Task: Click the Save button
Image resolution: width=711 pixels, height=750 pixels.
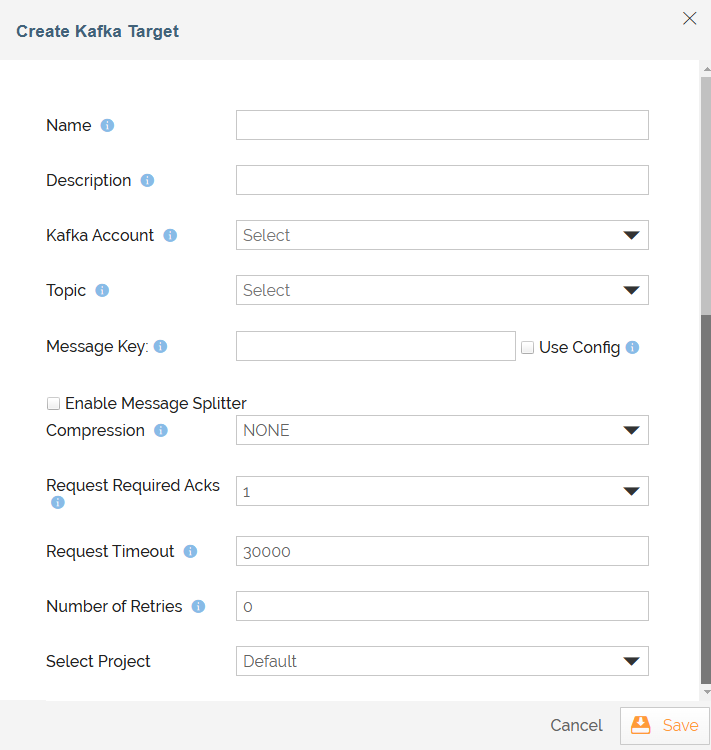Action: [665, 726]
